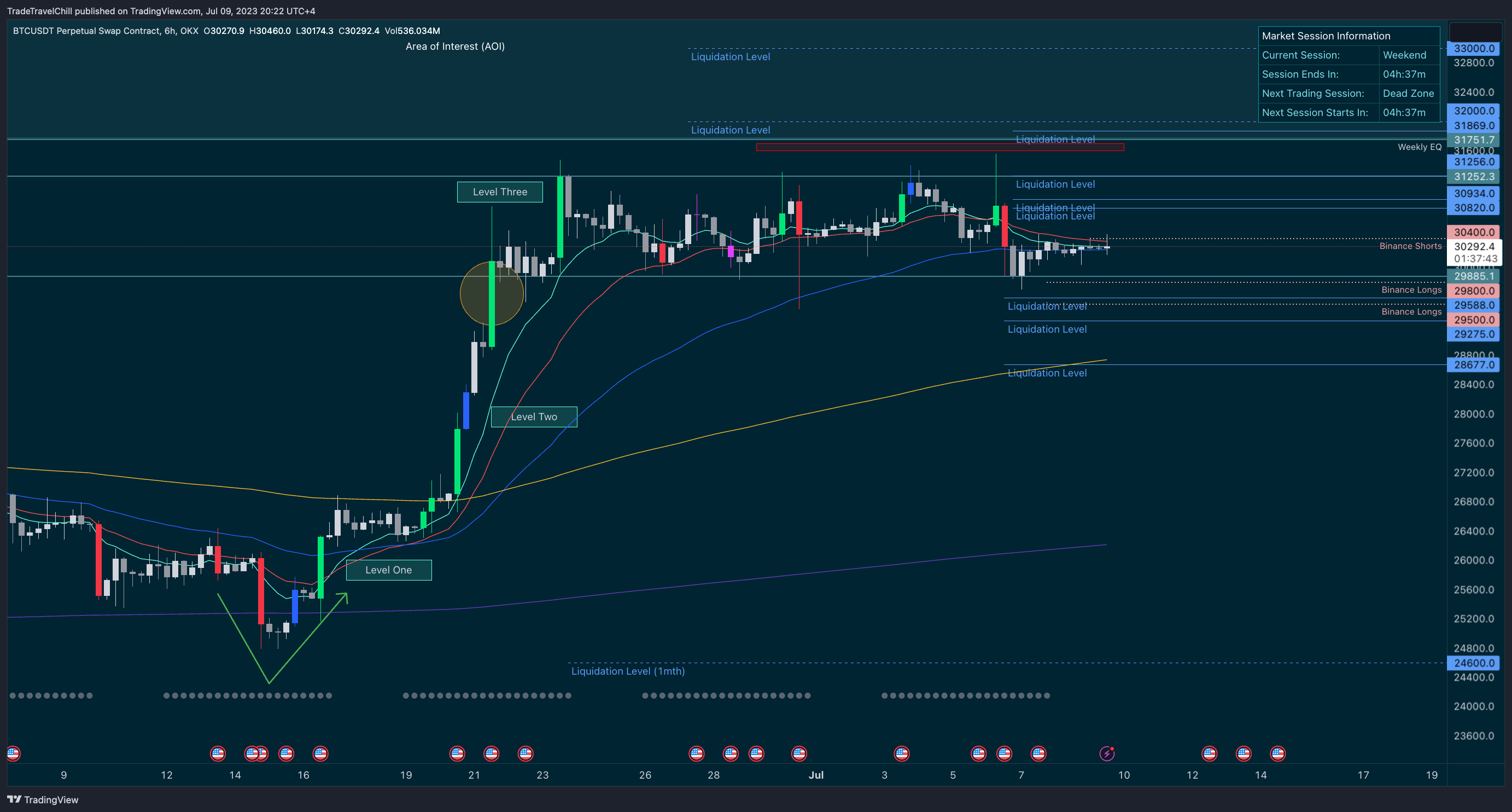Click the Weekend session value
Image resolution: width=1512 pixels, height=812 pixels.
tap(1404, 55)
